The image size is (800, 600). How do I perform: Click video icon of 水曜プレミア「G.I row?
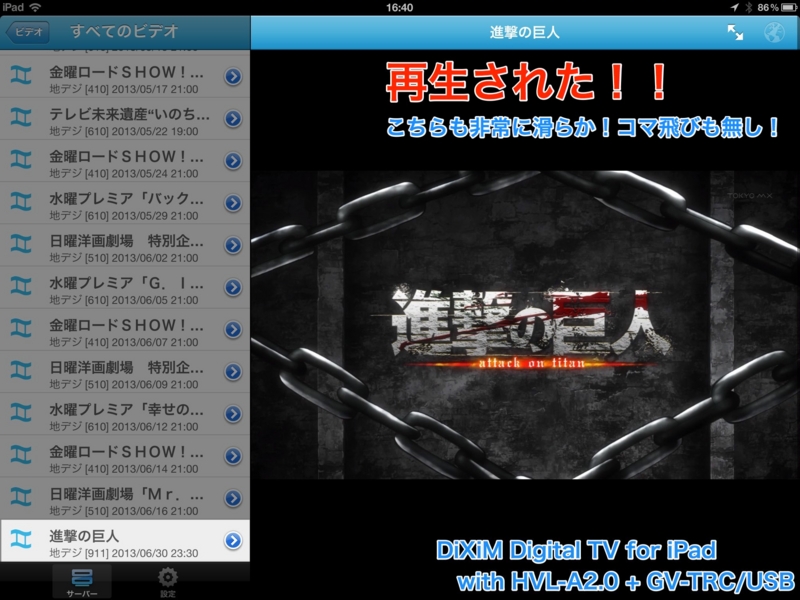(x=21, y=287)
